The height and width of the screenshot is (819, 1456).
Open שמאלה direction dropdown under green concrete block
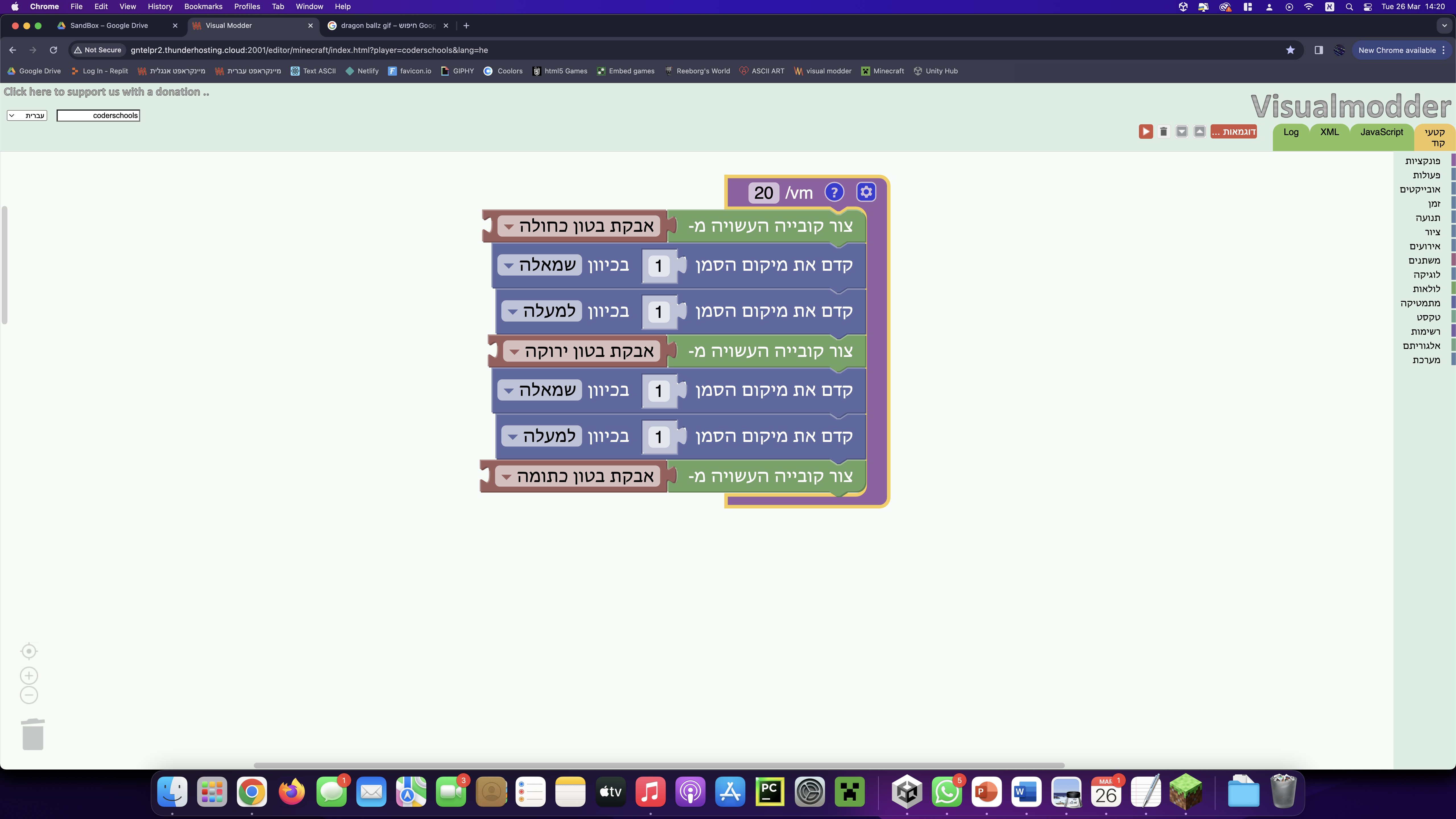click(540, 390)
